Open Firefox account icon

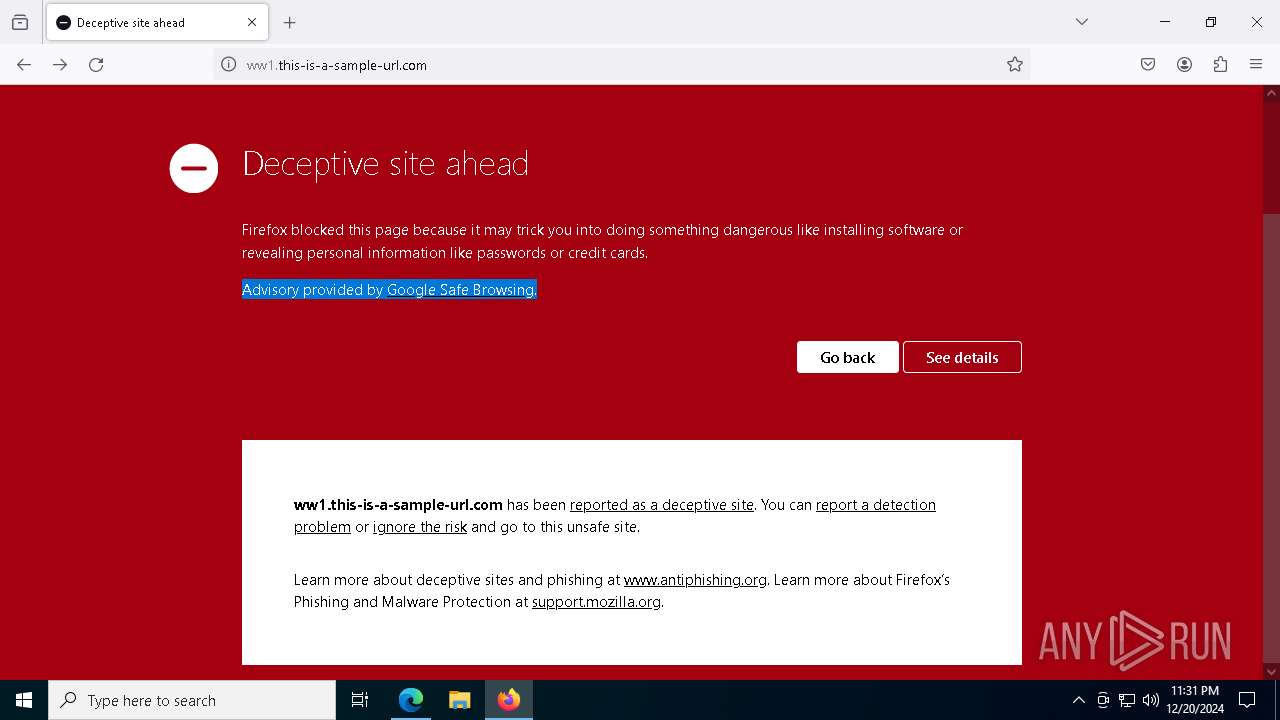pos(1184,64)
